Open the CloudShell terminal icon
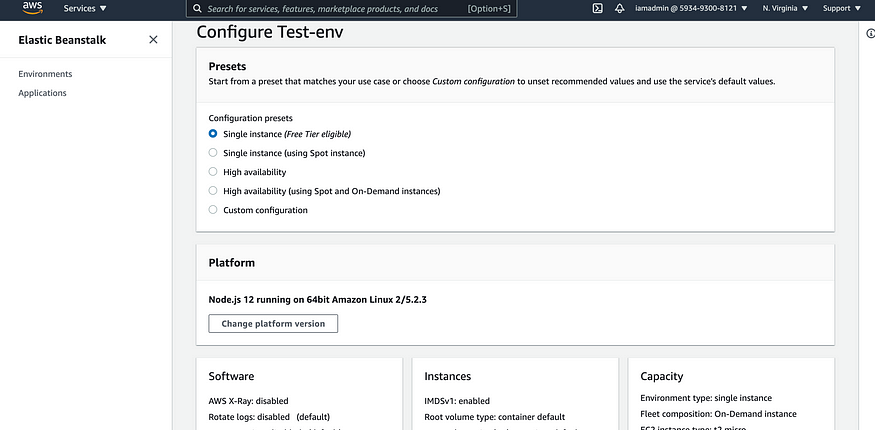This screenshot has width=875, height=430. click(597, 8)
